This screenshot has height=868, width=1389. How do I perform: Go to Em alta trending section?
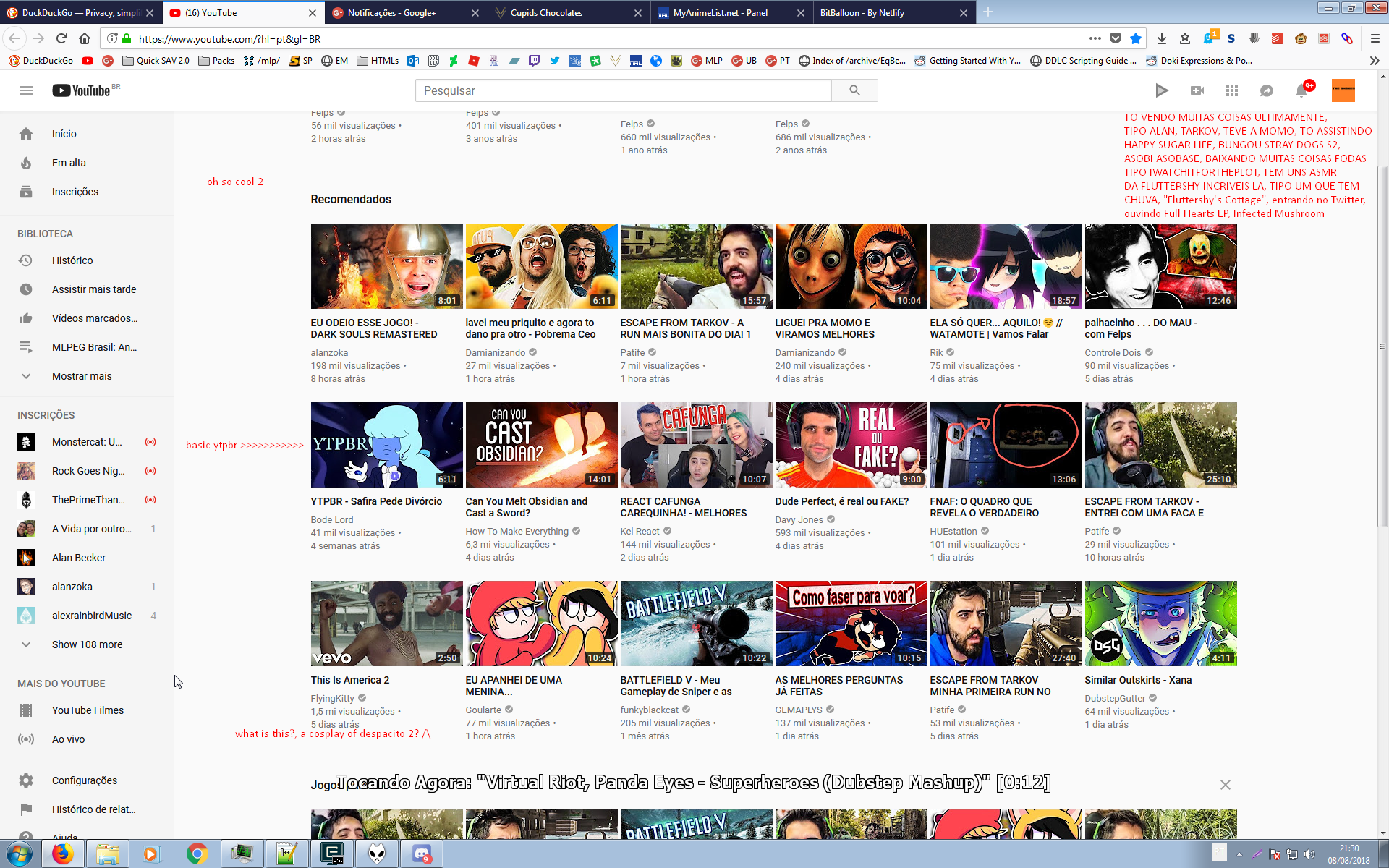click(69, 163)
